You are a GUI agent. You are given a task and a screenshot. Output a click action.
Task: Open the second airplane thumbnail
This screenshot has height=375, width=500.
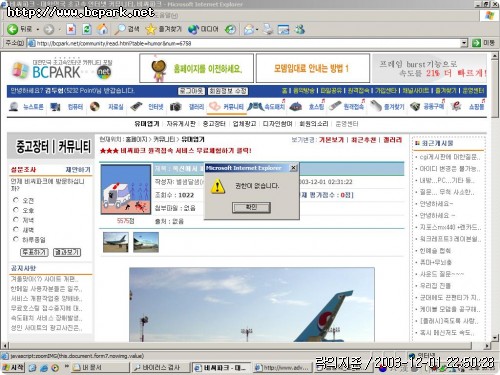[146, 242]
